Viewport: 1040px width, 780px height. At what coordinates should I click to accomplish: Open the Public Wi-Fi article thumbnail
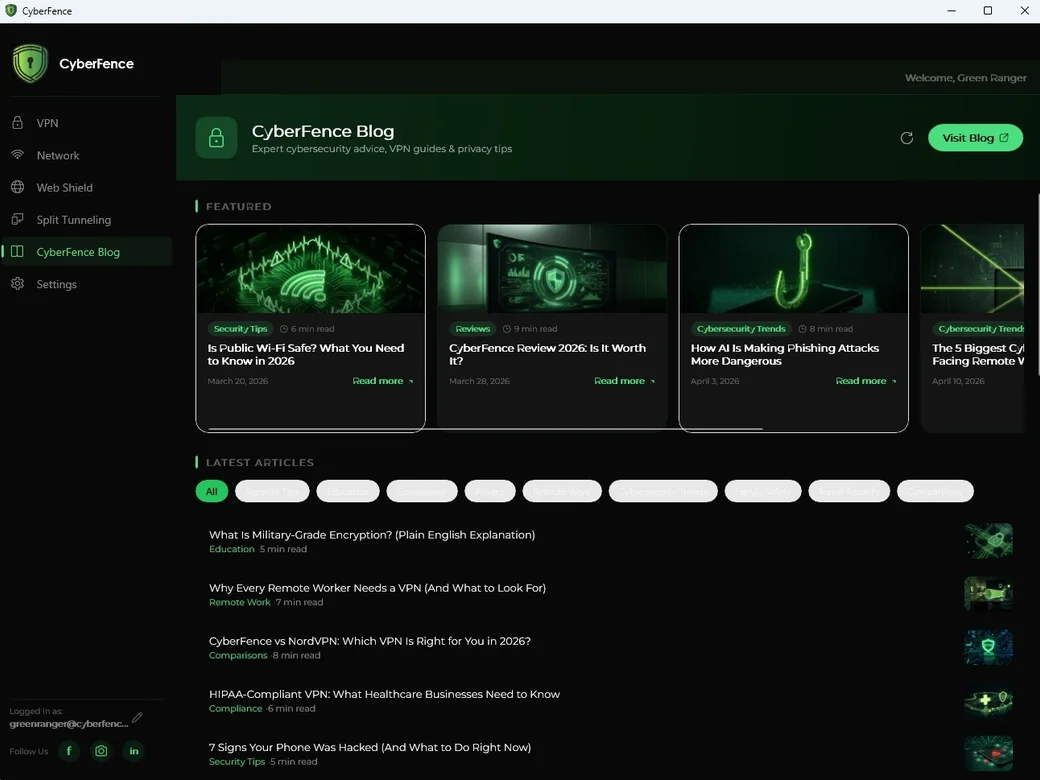point(310,269)
